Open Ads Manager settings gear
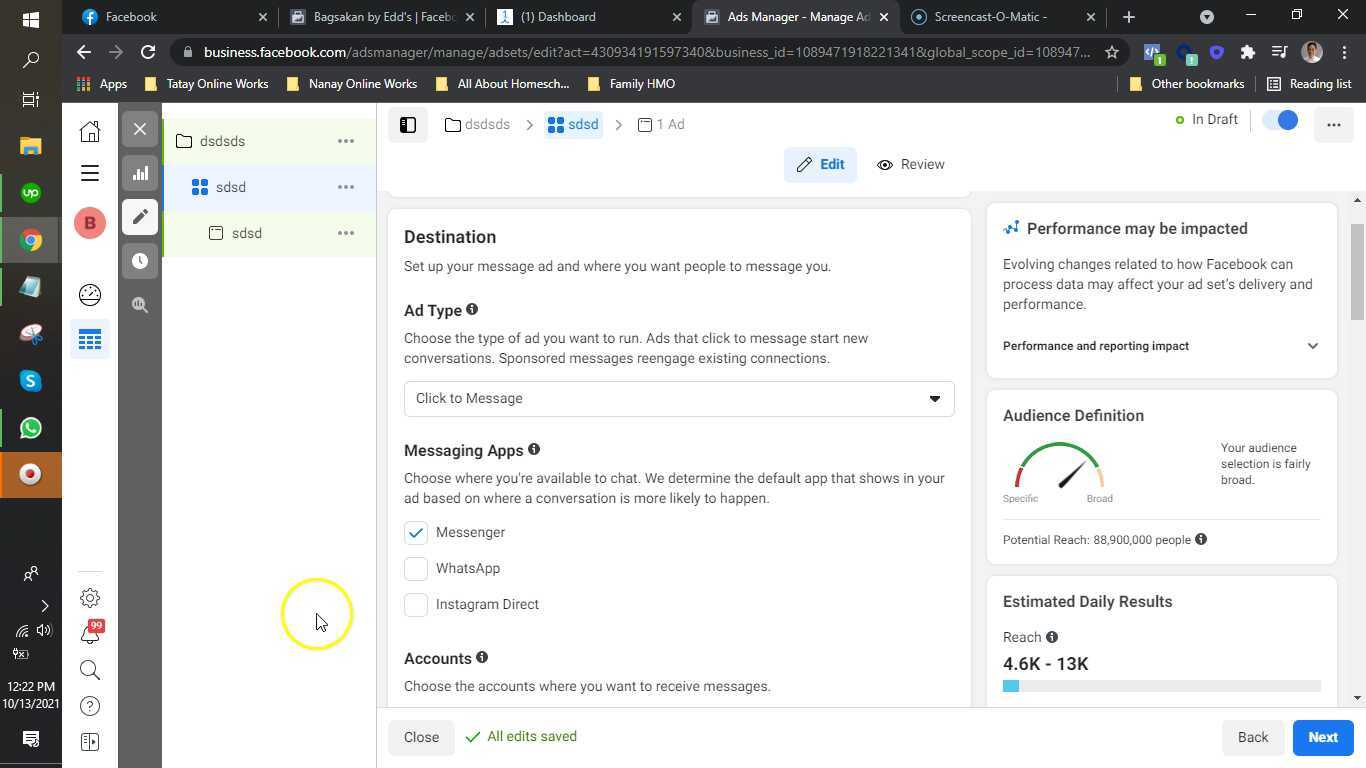The image size is (1366, 768). pyautogui.click(x=90, y=598)
